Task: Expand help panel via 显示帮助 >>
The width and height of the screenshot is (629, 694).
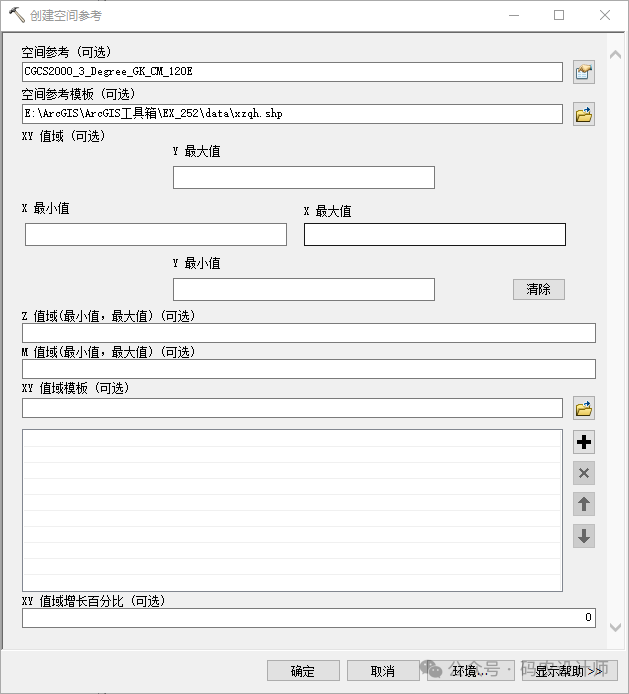Action: [569, 671]
